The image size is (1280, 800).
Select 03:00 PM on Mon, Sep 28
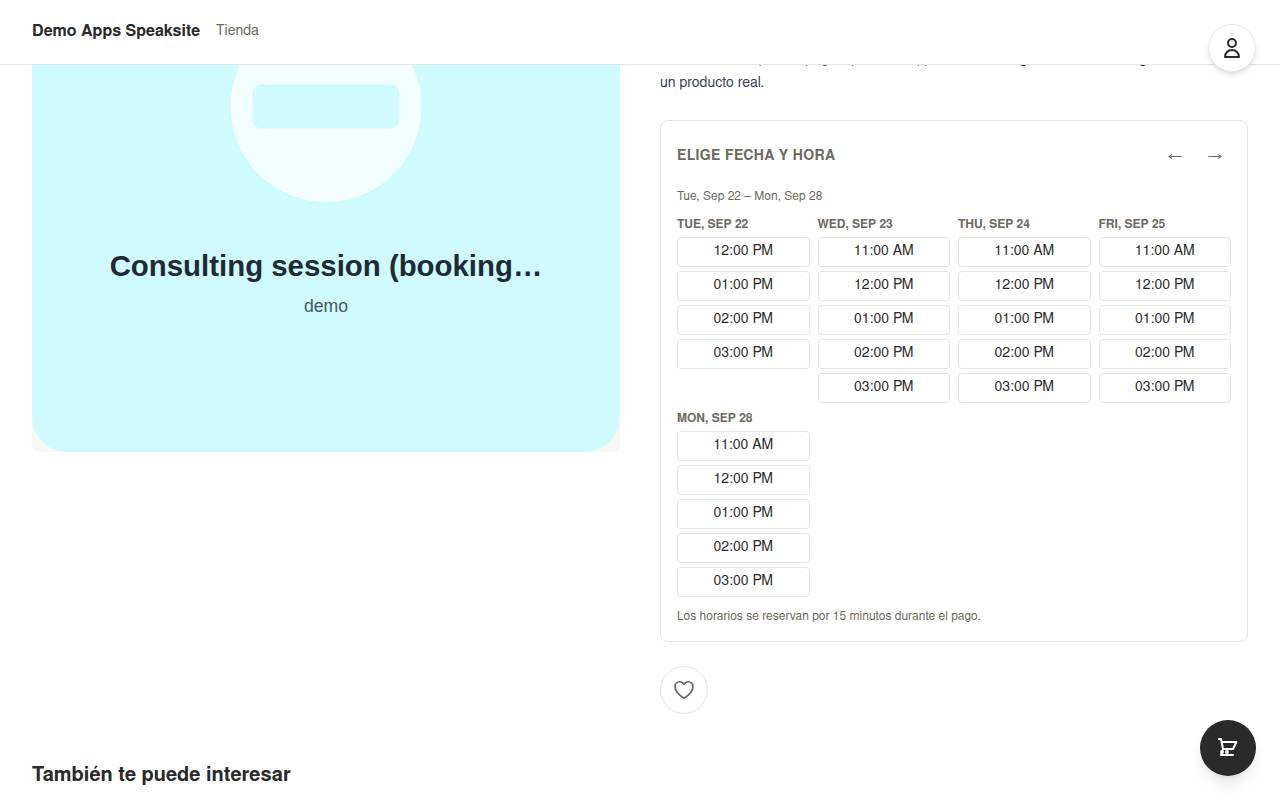[x=743, y=581]
